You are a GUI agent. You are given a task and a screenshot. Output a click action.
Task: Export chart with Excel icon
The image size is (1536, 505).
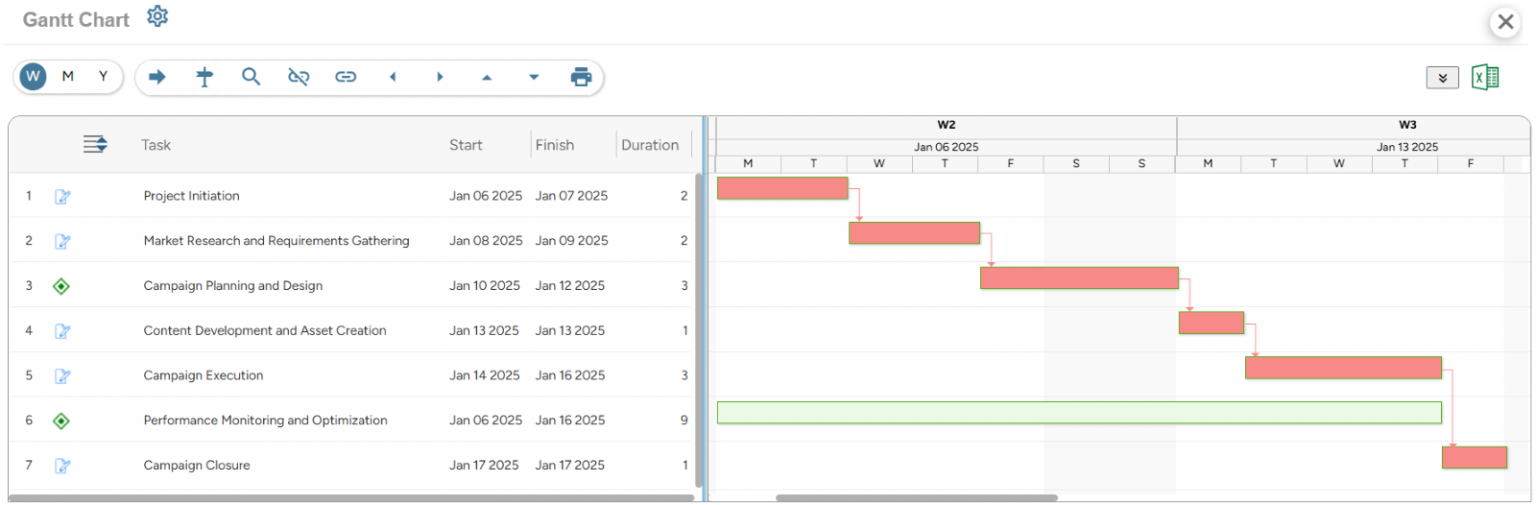pyautogui.click(x=1485, y=78)
